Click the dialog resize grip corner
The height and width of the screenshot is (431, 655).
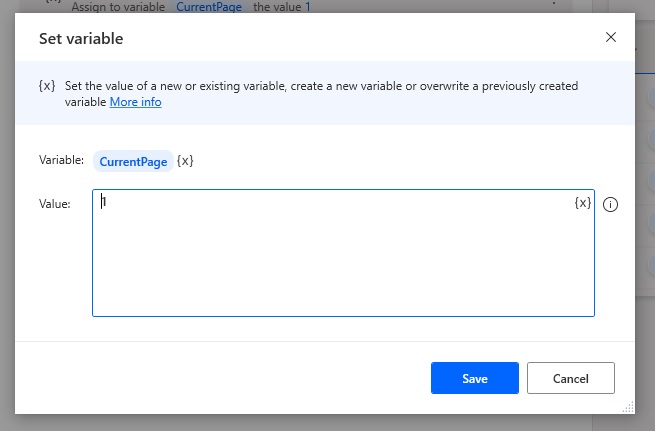tap(628, 407)
